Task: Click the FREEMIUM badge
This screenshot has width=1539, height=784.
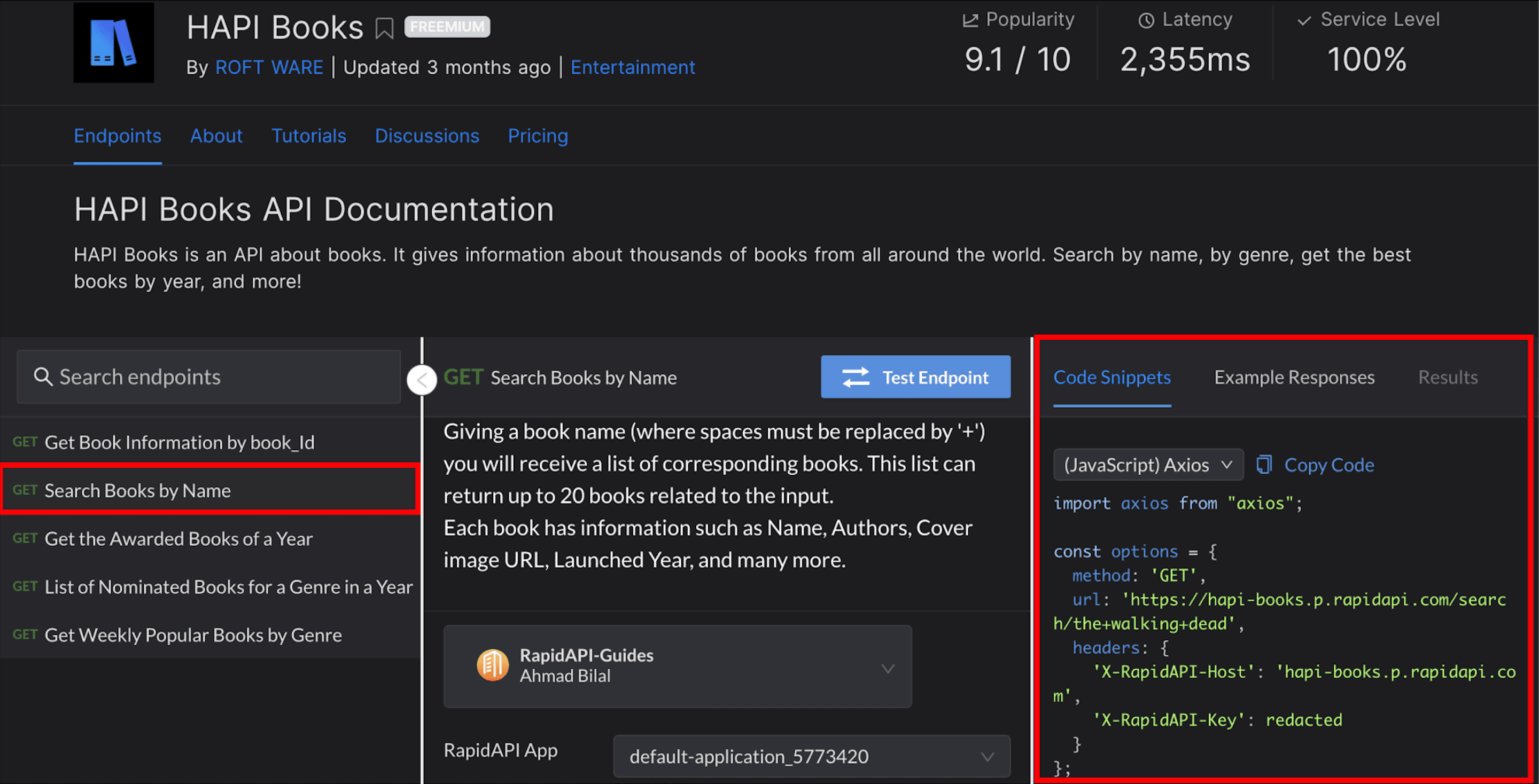Action: pos(447,27)
